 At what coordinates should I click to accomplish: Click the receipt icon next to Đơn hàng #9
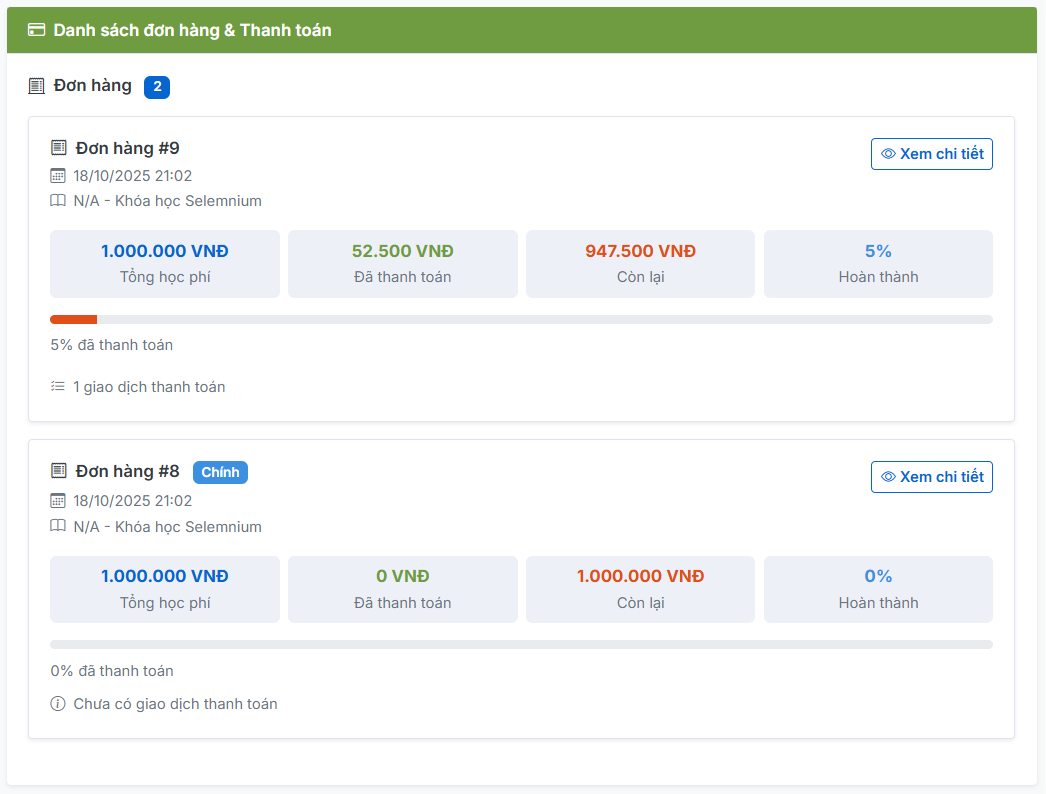pyautogui.click(x=59, y=148)
